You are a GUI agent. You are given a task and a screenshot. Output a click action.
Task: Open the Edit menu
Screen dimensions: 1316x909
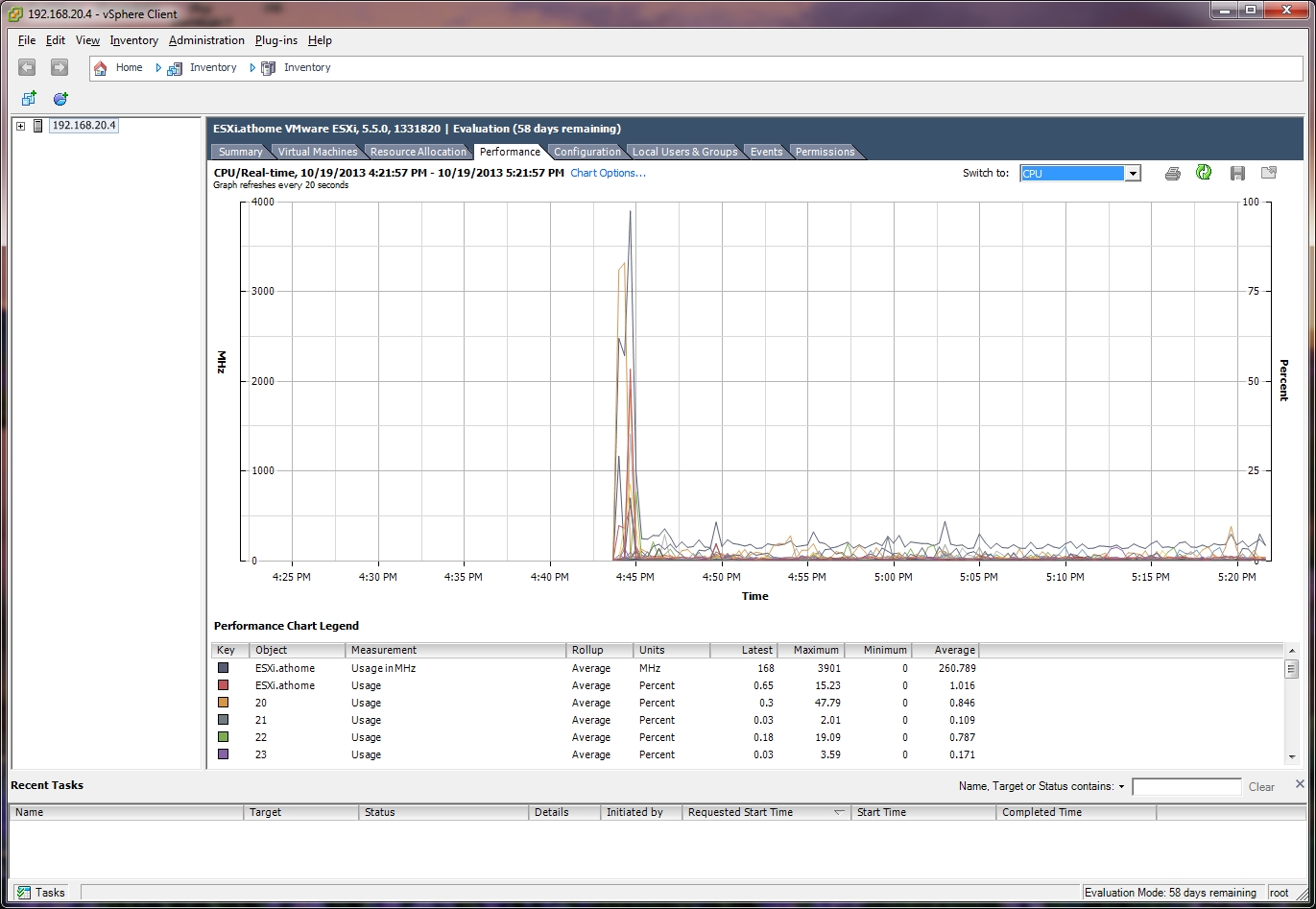(56, 40)
